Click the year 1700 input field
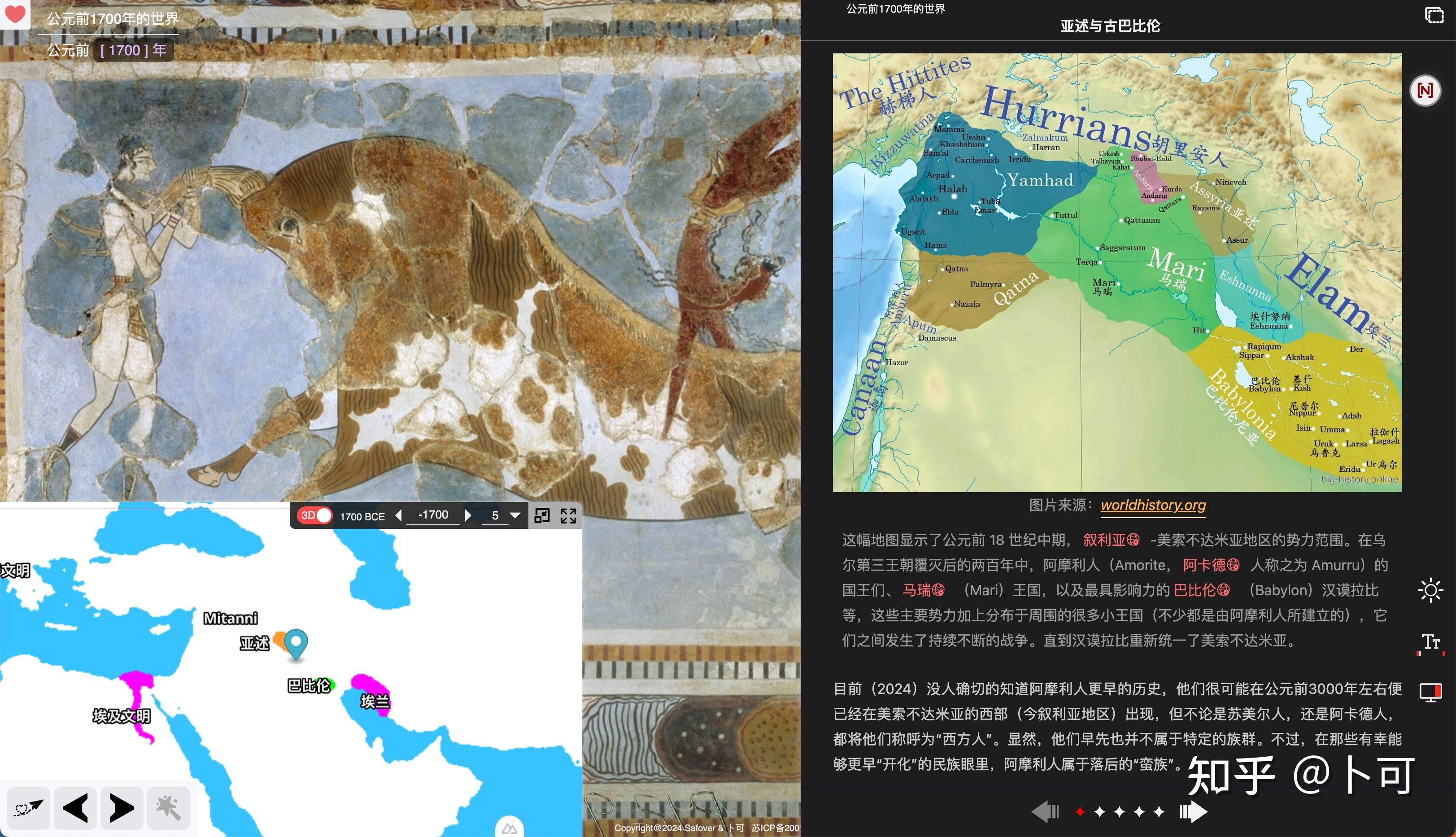1456x837 pixels. [125, 51]
